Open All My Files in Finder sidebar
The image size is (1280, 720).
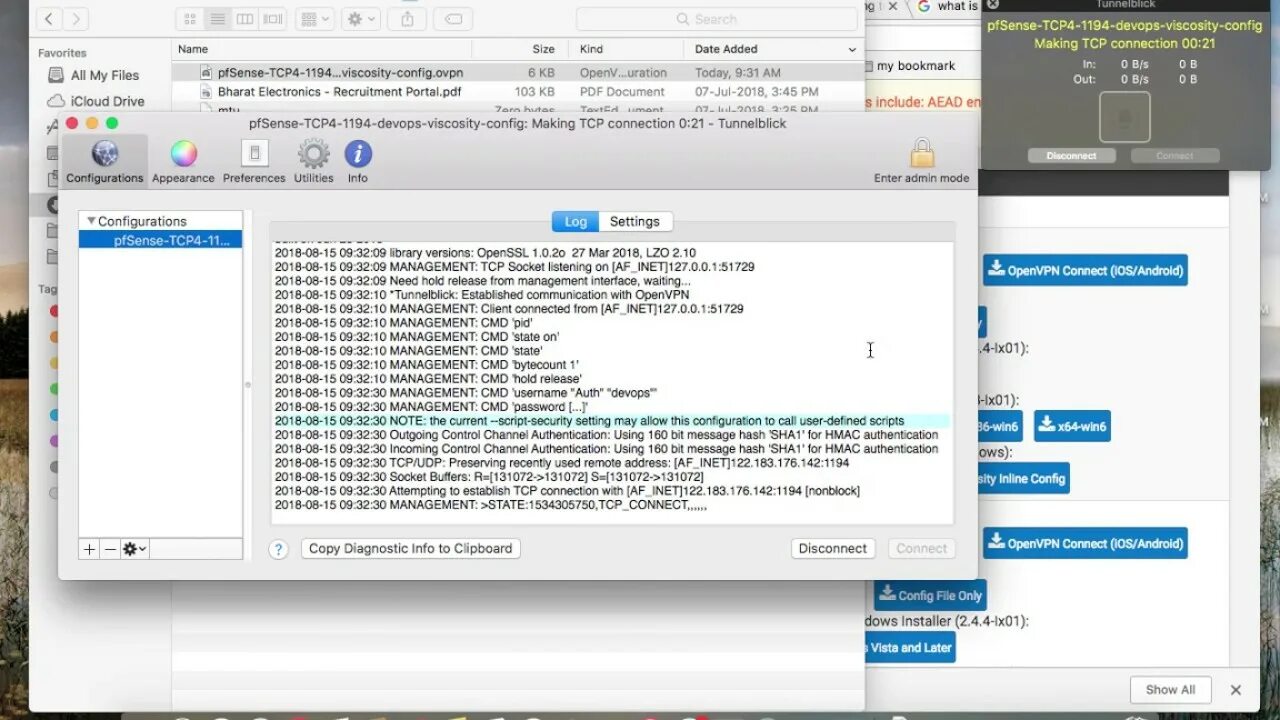[104, 75]
